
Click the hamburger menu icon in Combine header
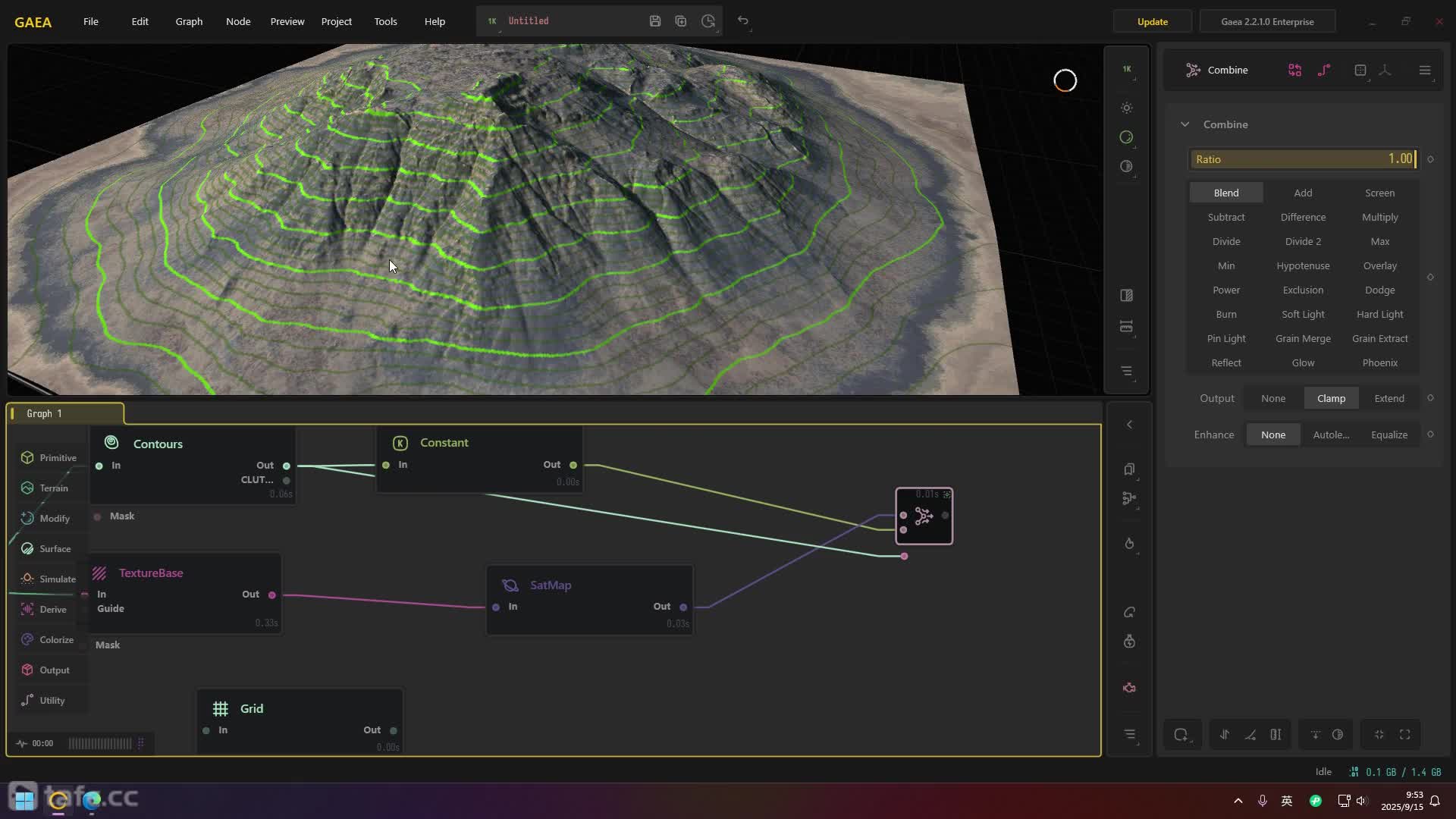pos(1424,71)
